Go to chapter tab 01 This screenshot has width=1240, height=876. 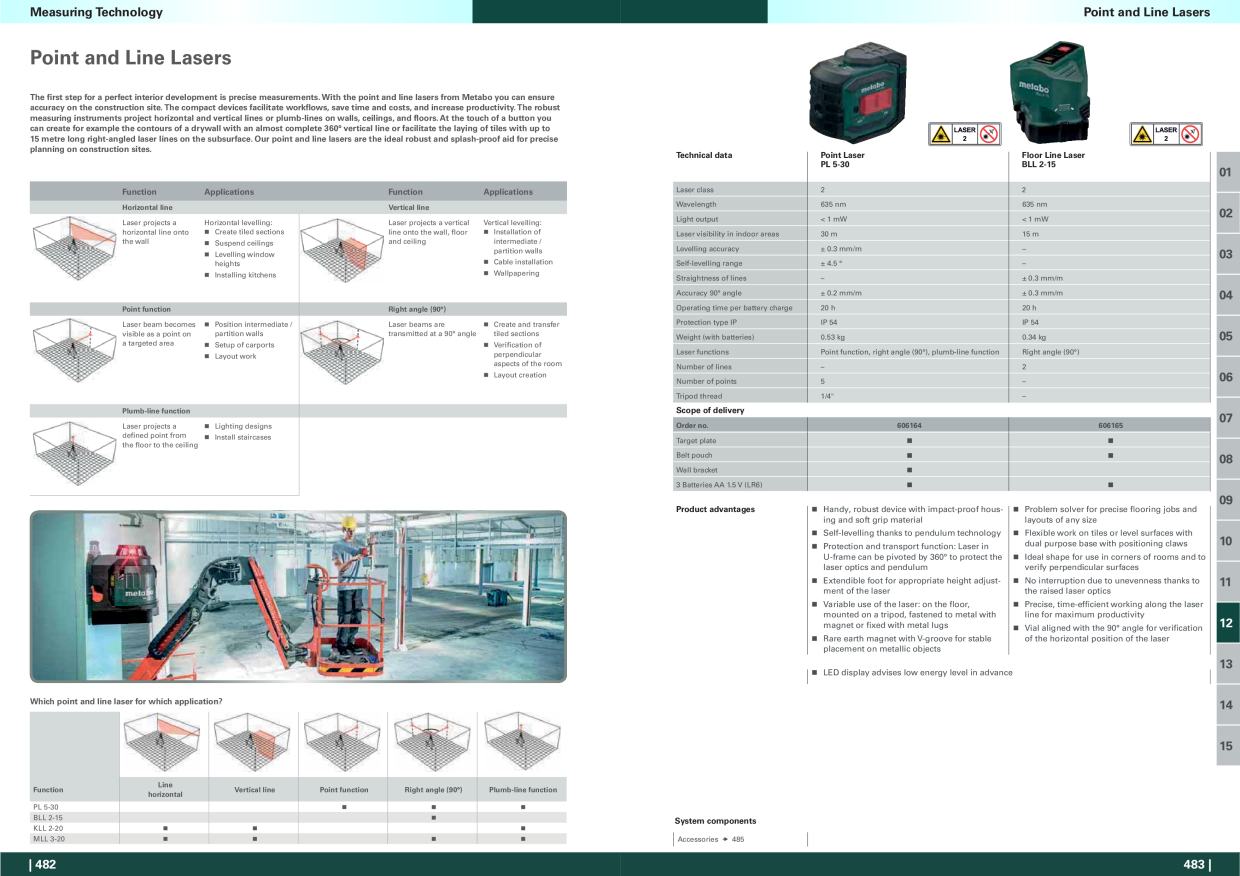[1226, 172]
